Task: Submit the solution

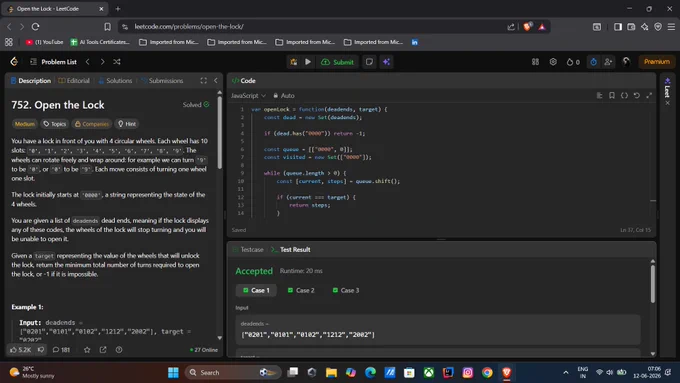Action: point(337,62)
